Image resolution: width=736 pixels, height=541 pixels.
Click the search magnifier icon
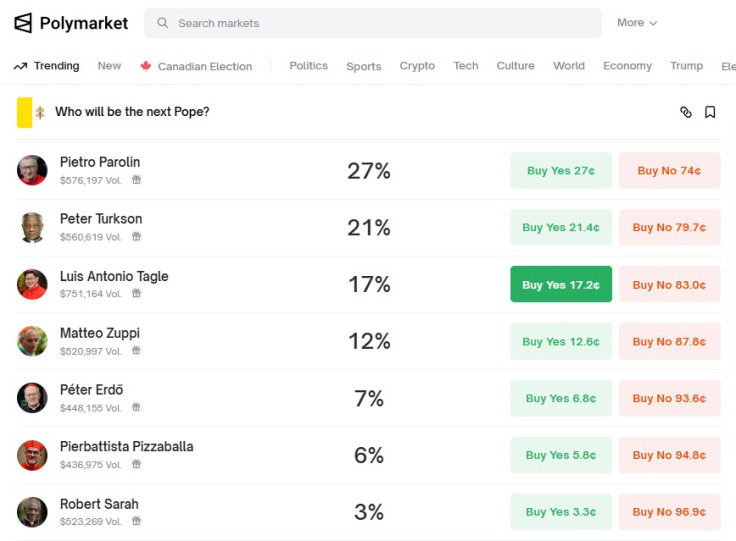coord(162,23)
